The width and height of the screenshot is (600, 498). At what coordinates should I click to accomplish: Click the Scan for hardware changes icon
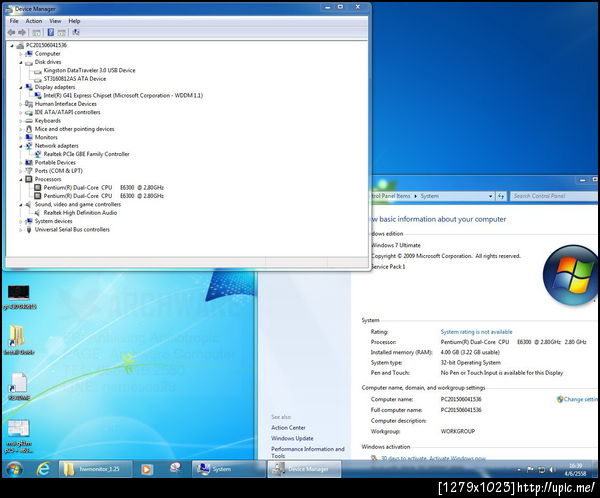[x=76, y=33]
